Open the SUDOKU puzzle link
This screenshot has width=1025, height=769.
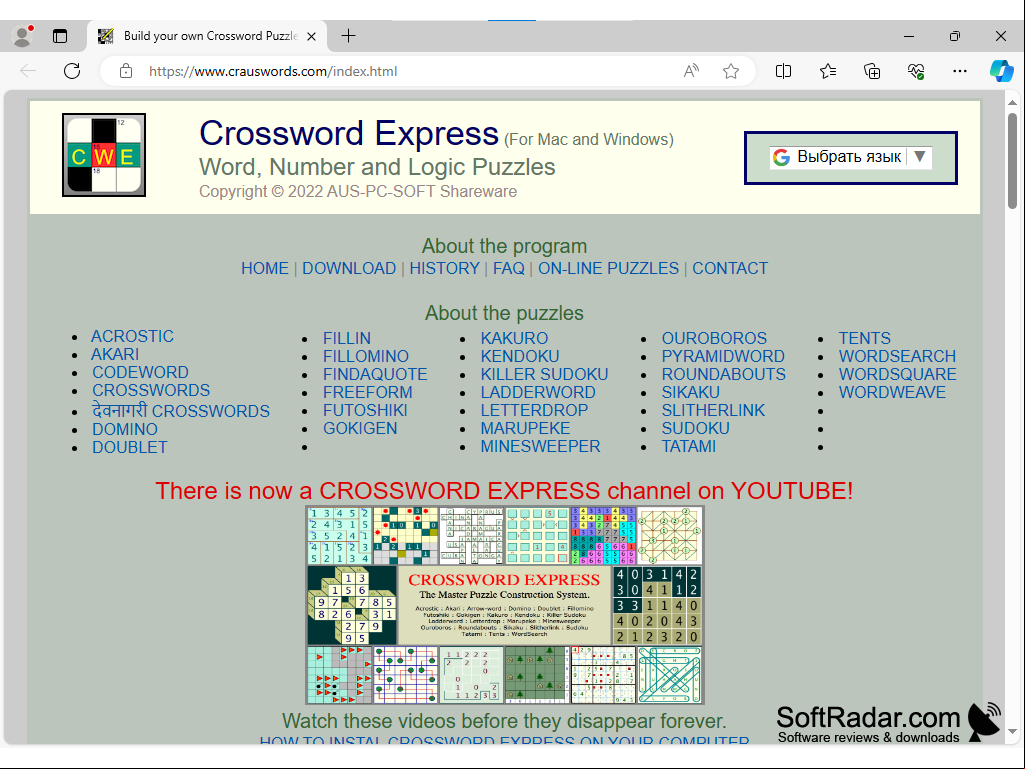[x=696, y=429]
